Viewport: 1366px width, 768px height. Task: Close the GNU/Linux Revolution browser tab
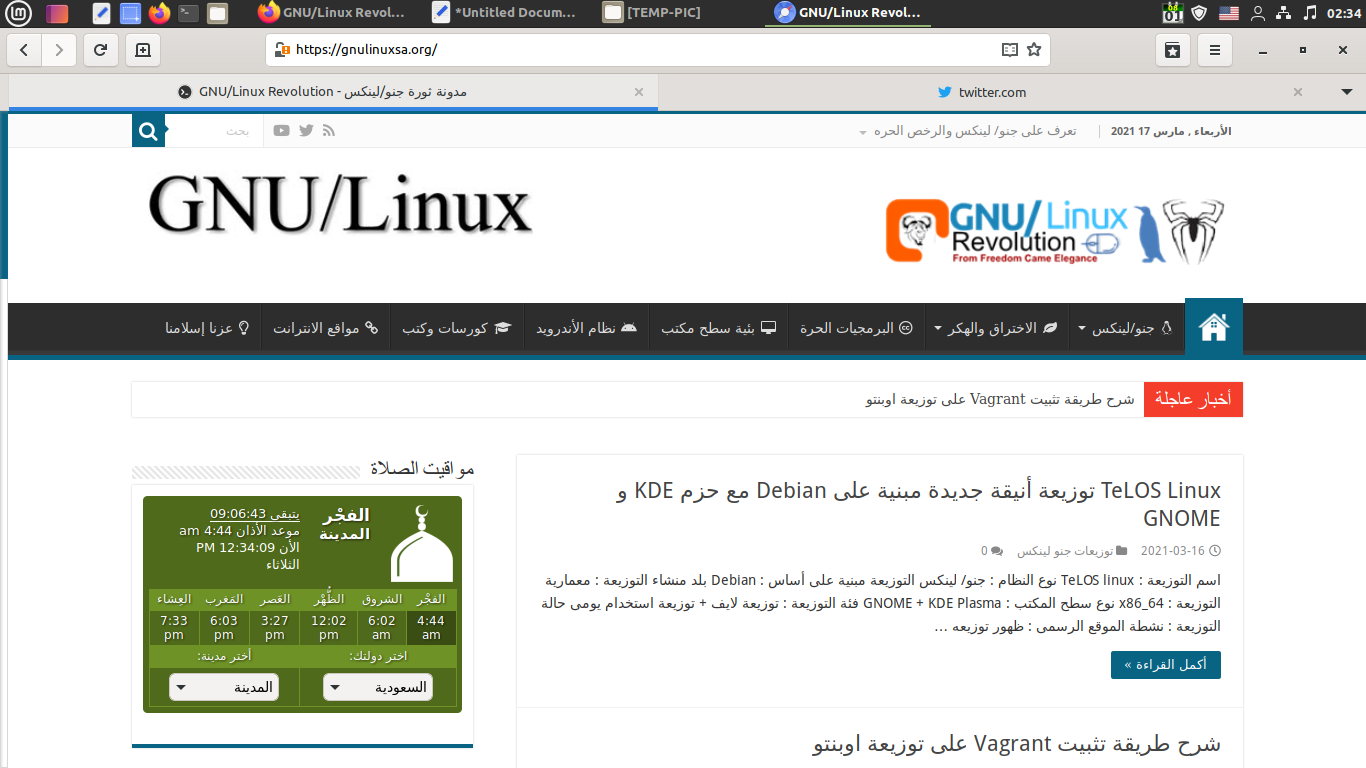point(639,92)
